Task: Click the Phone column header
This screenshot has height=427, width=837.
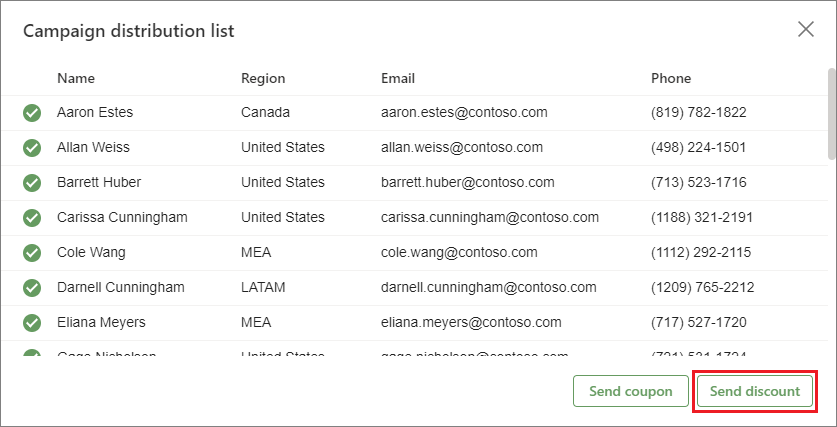Action: pyautogui.click(x=671, y=78)
